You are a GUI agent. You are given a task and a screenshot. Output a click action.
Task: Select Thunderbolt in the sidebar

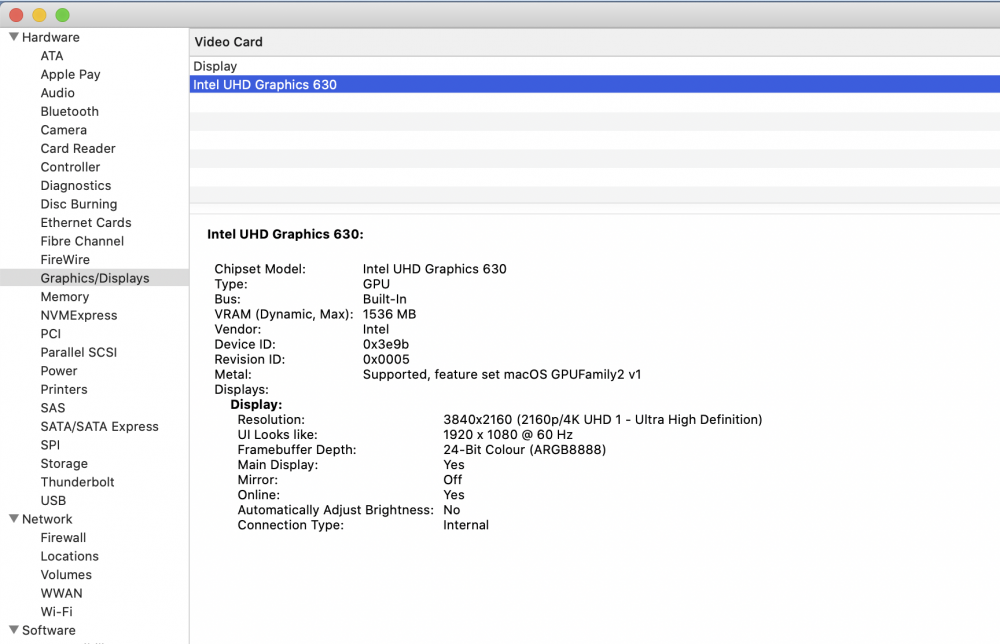click(78, 482)
